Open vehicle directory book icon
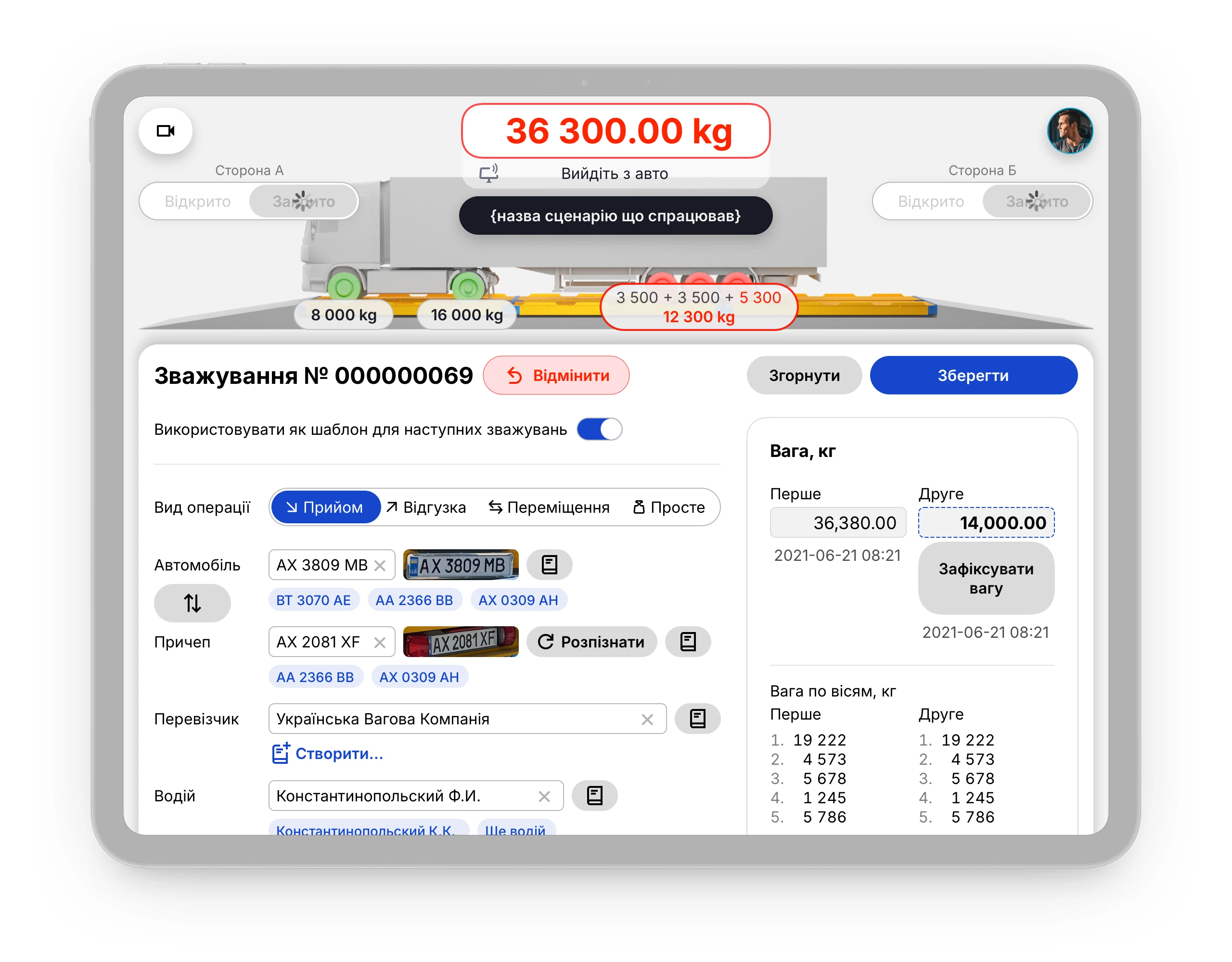 [x=549, y=565]
